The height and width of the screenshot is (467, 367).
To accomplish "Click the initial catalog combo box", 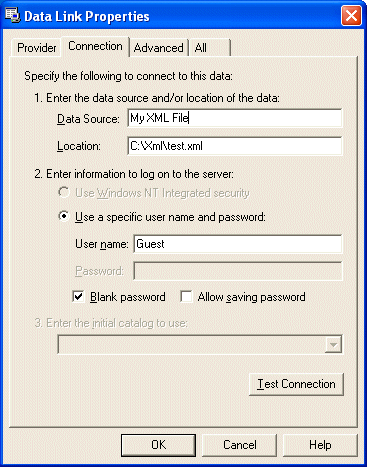I will 200,345.
